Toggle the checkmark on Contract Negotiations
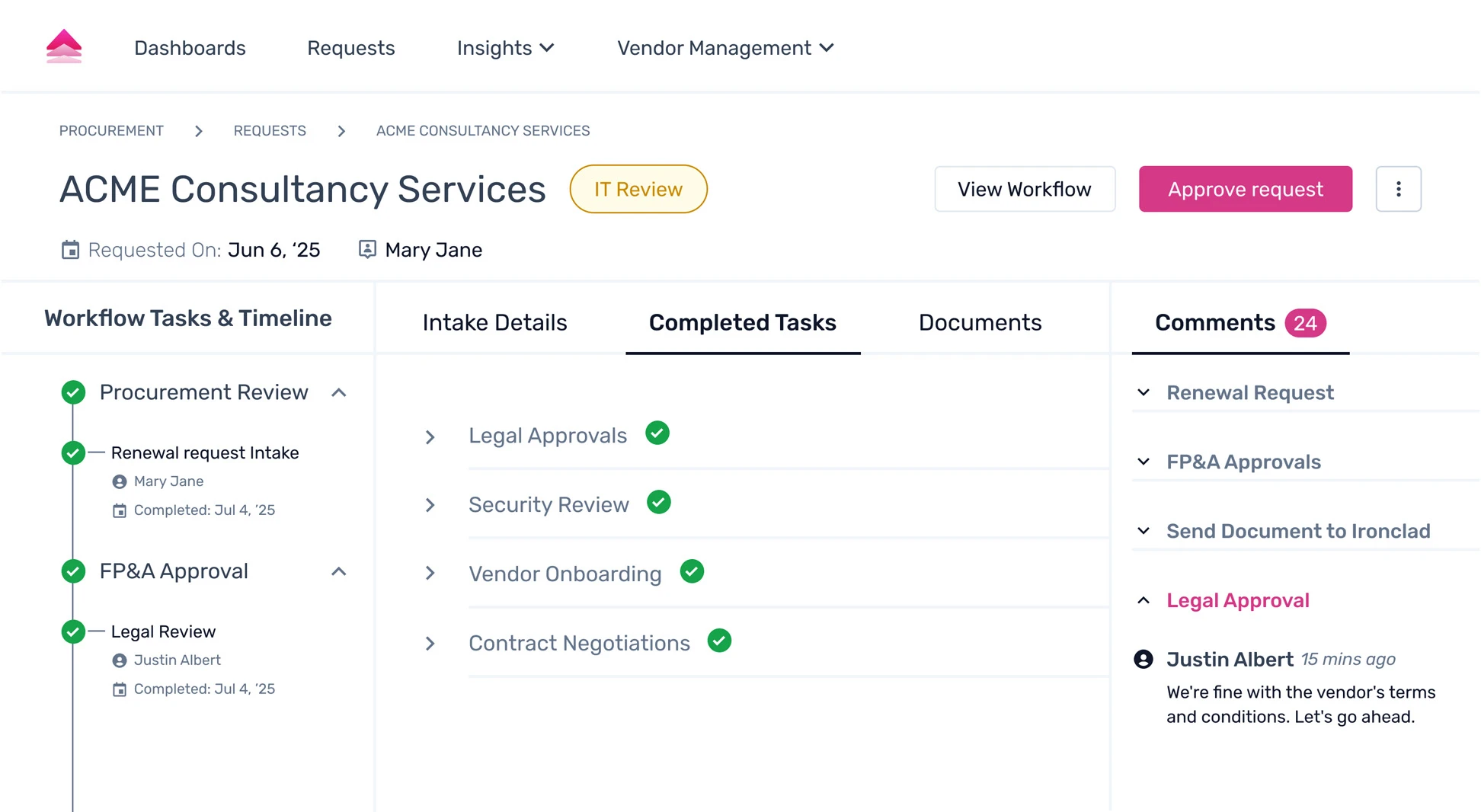Screen dimensions: 1481x812 [719, 641]
